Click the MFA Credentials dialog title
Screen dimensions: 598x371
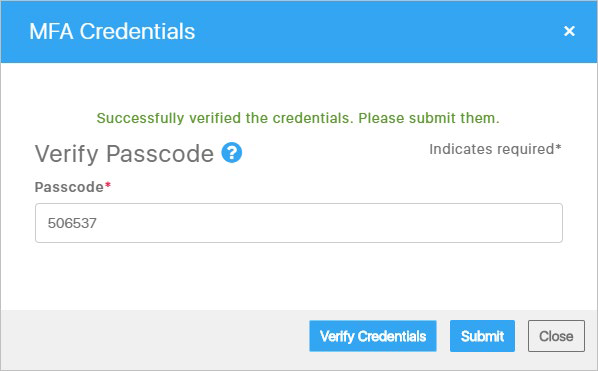[112, 31]
